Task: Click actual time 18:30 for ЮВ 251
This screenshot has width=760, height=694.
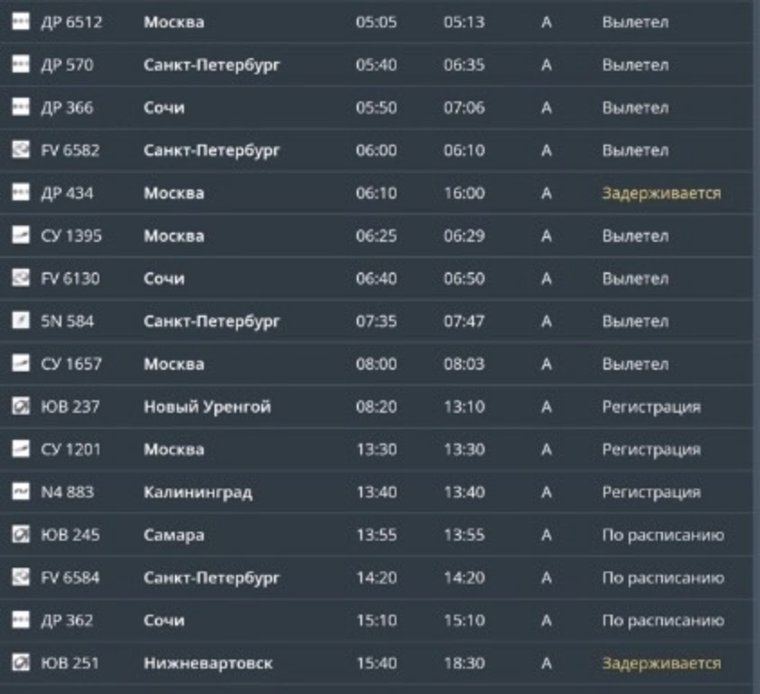Action: click(464, 663)
